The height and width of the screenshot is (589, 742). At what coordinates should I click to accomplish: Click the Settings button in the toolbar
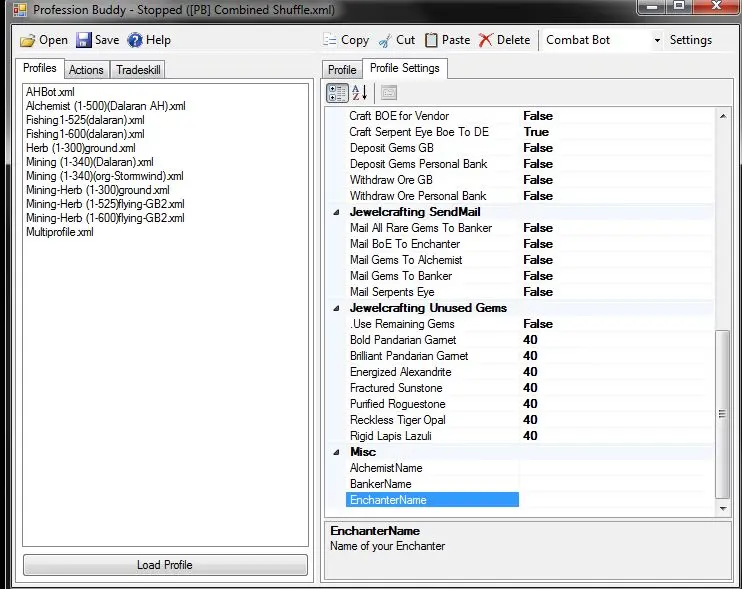(690, 40)
